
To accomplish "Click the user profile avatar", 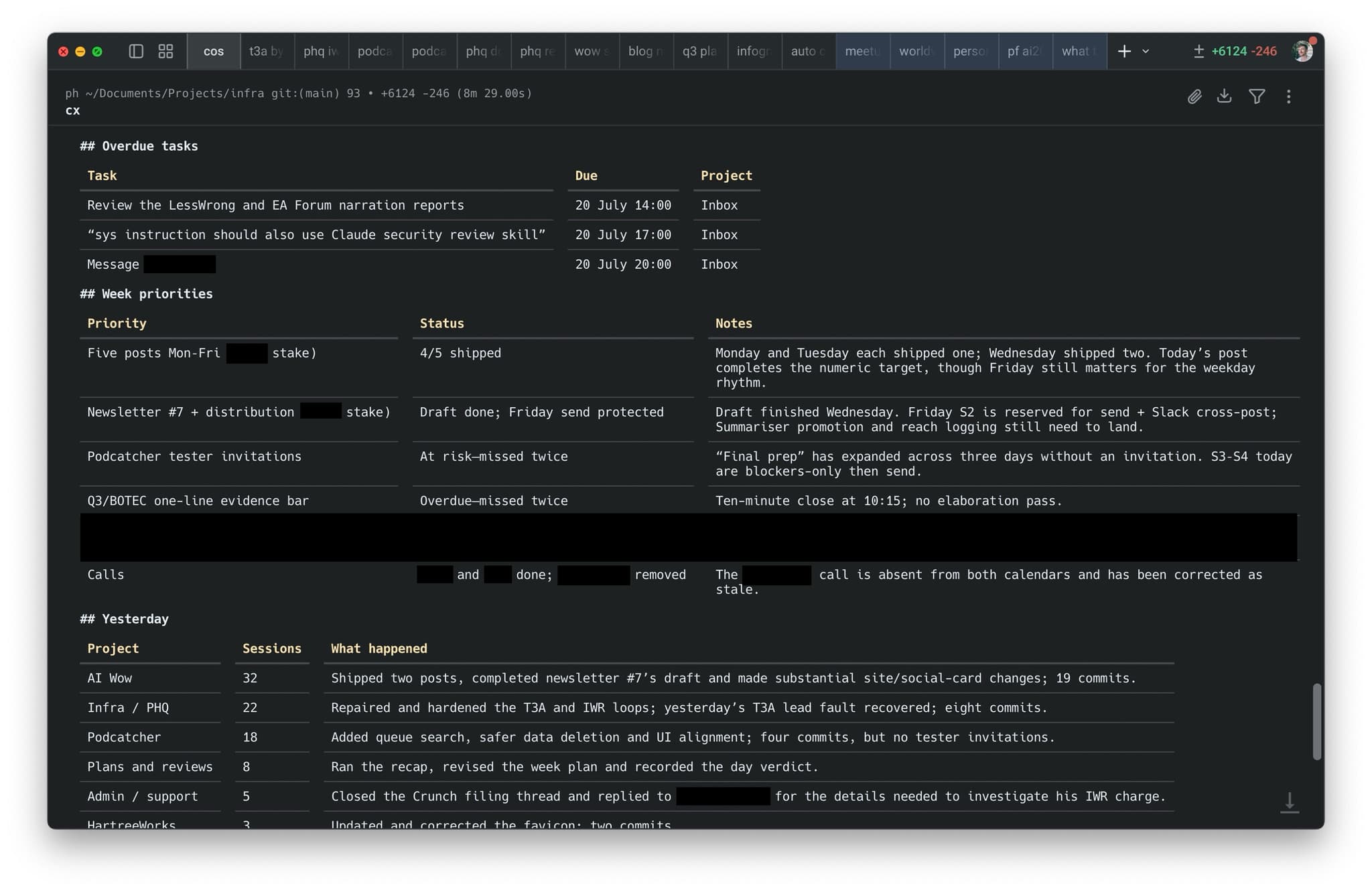I will (1303, 51).
